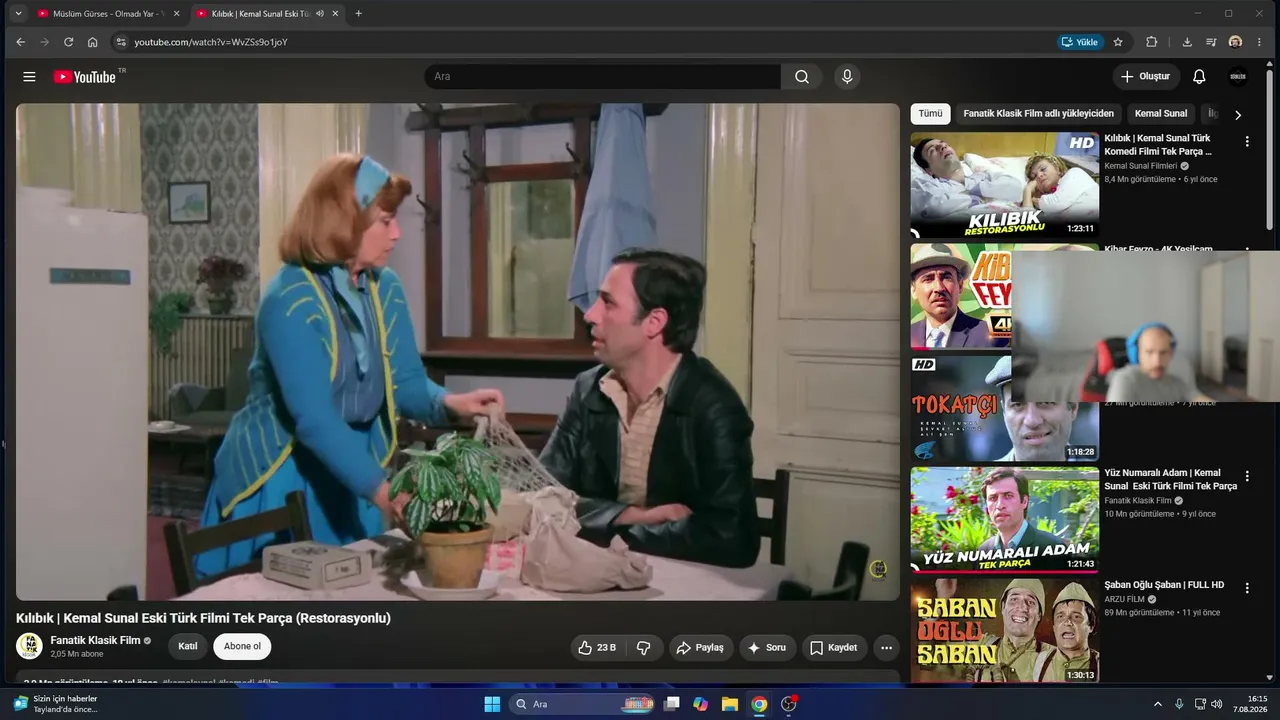This screenshot has height=720, width=1280.
Task: Click the Yükle install button in address bar
Action: click(1080, 42)
